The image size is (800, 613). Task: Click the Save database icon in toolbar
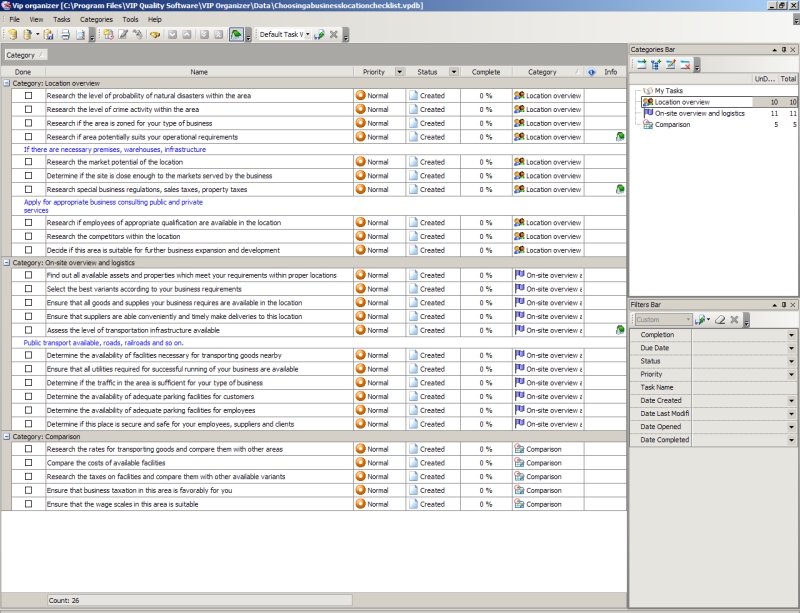click(x=49, y=35)
